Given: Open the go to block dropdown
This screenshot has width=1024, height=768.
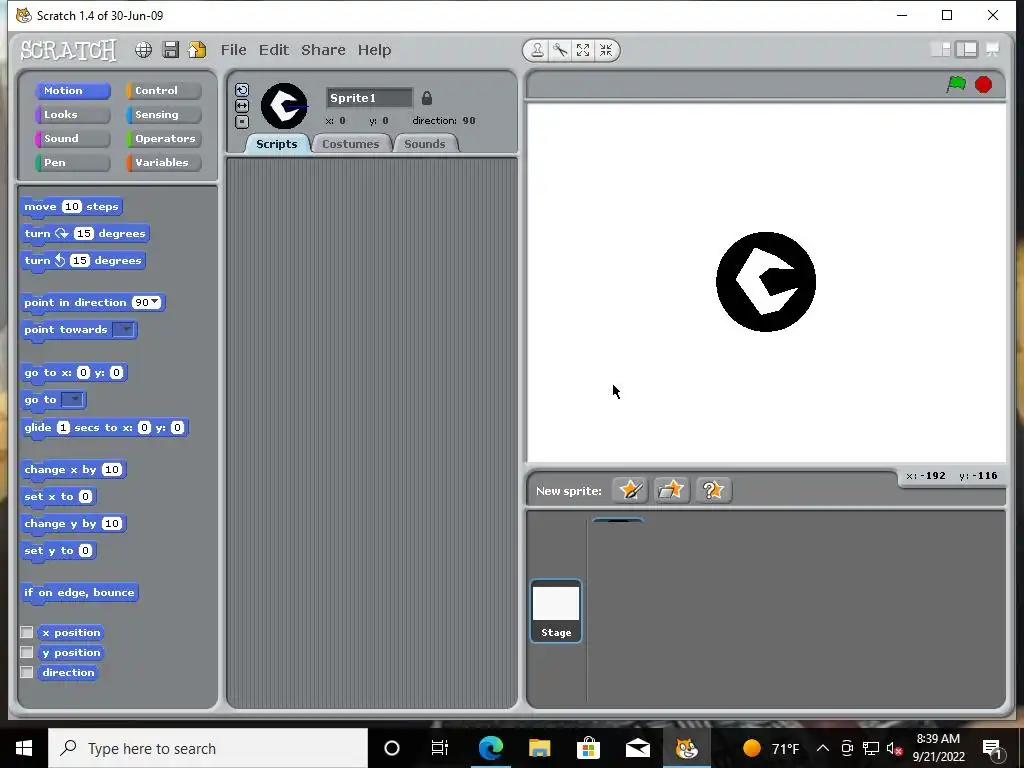Looking at the screenshot, I should [x=73, y=400].
